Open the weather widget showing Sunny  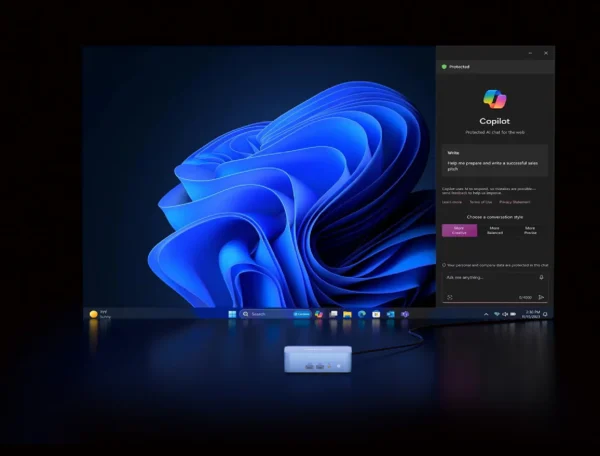[x=100, y=314]
